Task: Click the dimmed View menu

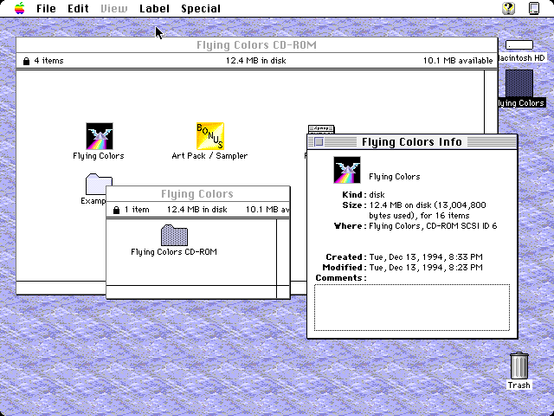Action: (114, 8)
